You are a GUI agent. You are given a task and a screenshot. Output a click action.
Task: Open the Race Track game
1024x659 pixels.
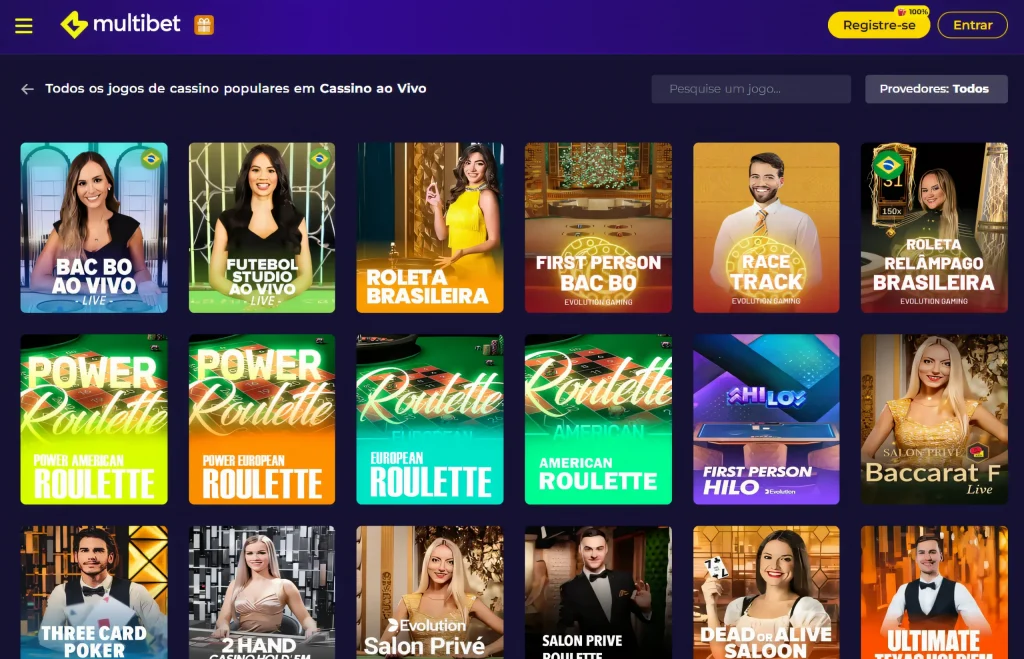pos(766,228)
